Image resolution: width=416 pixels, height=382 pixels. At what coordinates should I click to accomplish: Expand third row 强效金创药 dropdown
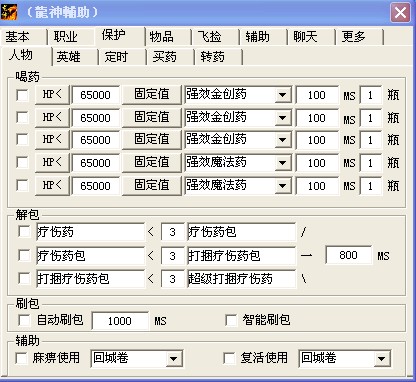[x=283, y=140]
